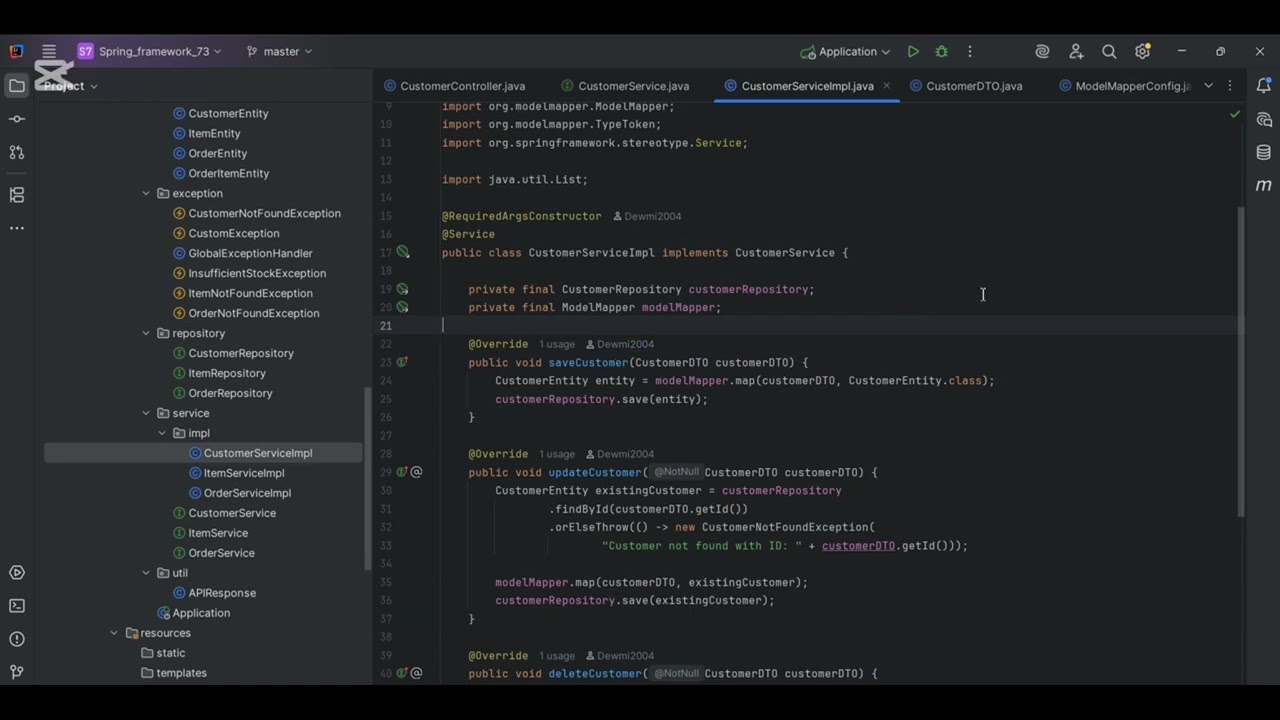Image resolution: width=1280 pixels, height=720 pixels.
Task: Collapse the service folder
Action: point(146,413)
